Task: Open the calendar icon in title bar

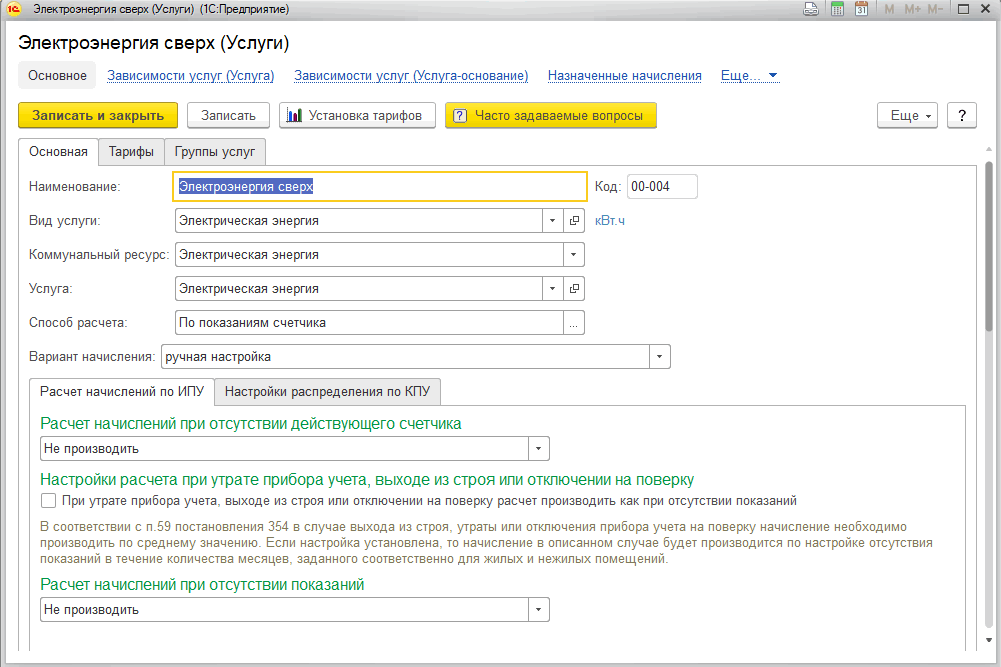Action: pyautogui.click(x=861, y=9)
